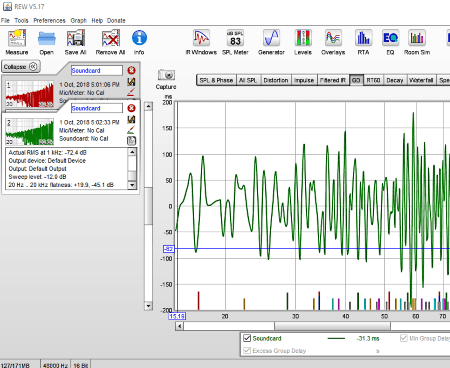
Task: Open the Preferences menu
Action: [x=49, y=21]
